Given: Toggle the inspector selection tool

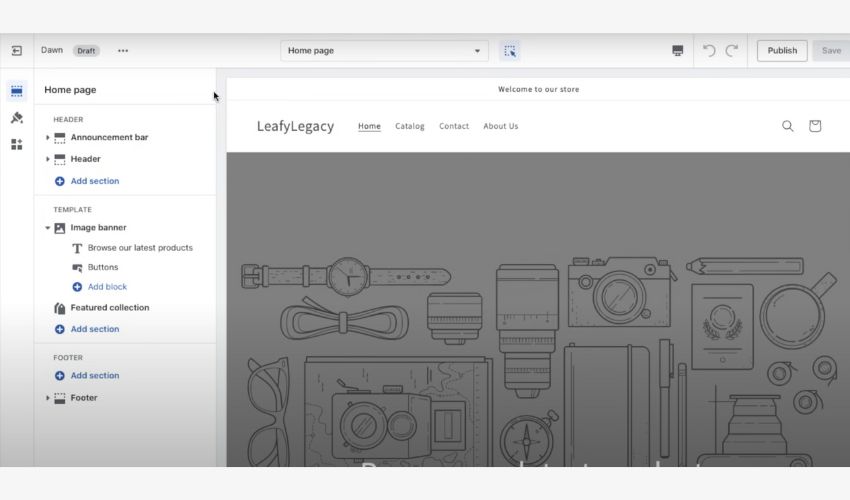Looking at the screenshot, I should [x=510, y=51].
